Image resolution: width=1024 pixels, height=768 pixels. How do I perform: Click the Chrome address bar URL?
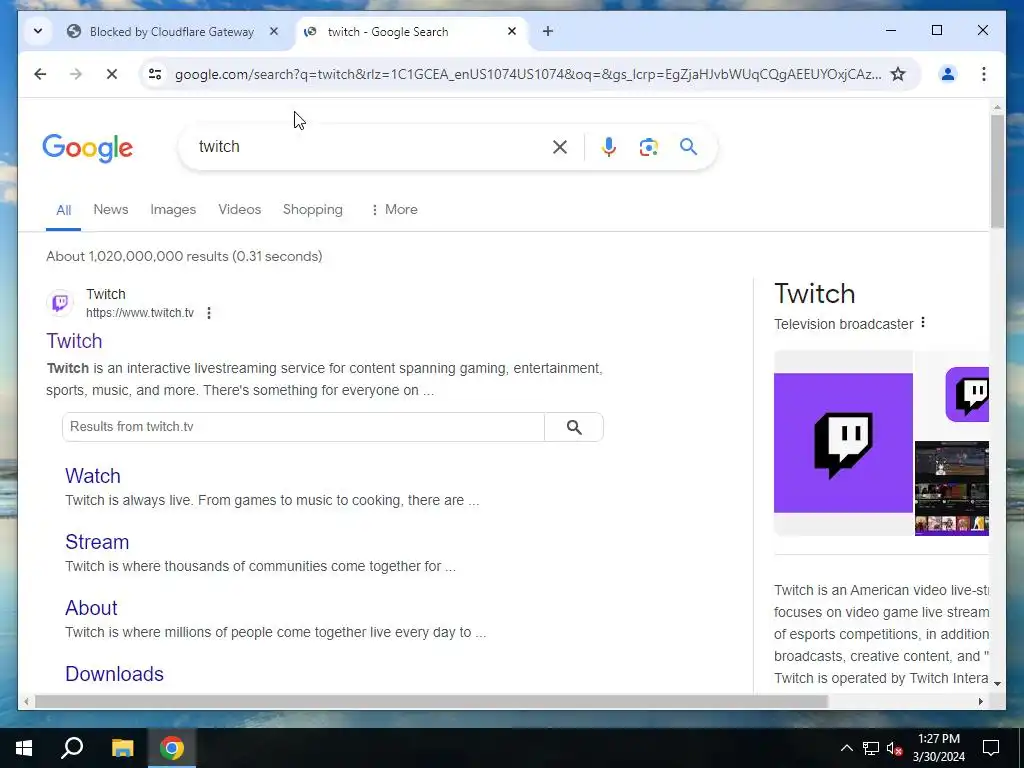pyautogui.click(x=528, y=74)
